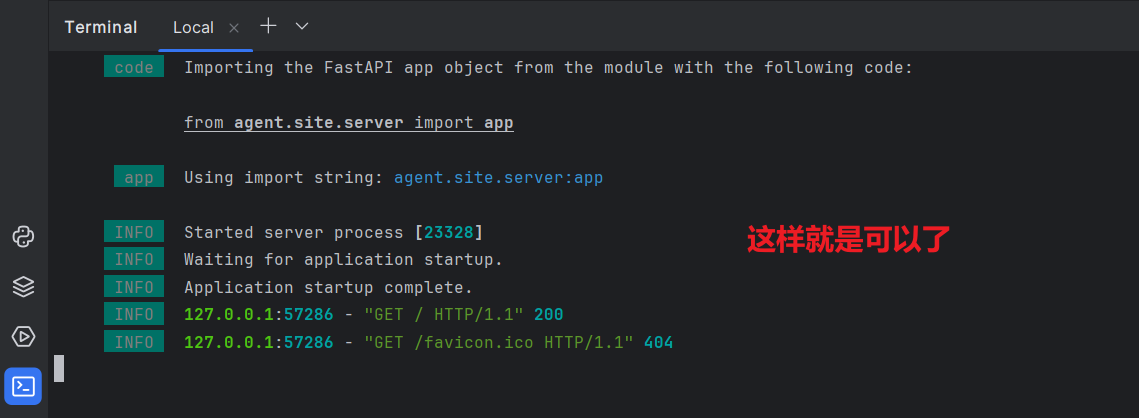Click the red Chinese annotation text
Screen dimensions: 1139x418
click(848, 240)
